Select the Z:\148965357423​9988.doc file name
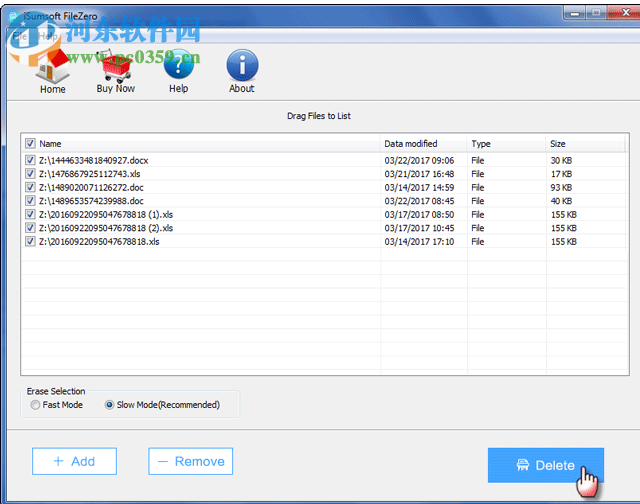This screenshot has height=504, width=640. (91, 201)
